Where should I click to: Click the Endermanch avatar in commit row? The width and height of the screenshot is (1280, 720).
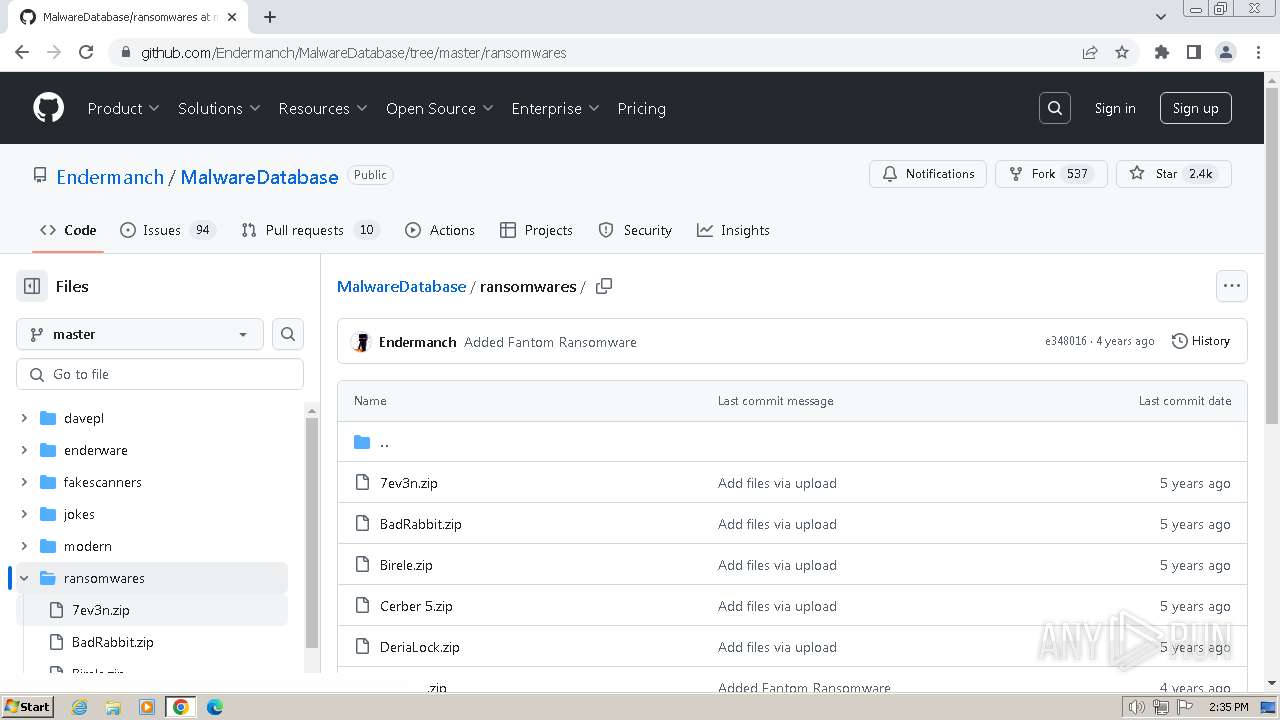[x=362, y=342]
